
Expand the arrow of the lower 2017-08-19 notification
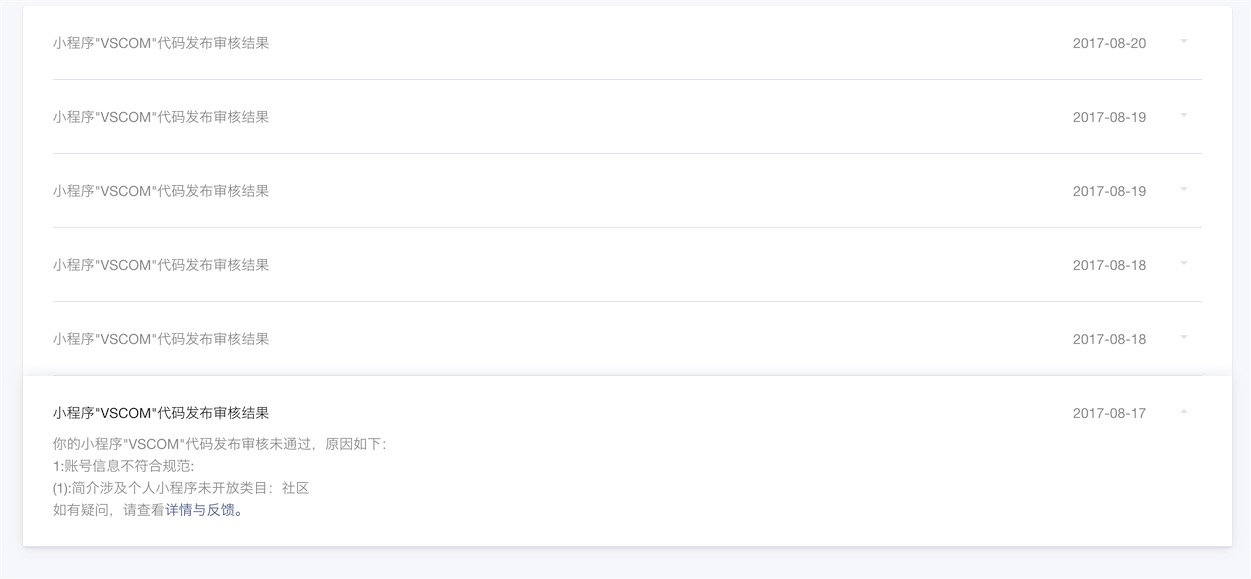coord(1184,190)
